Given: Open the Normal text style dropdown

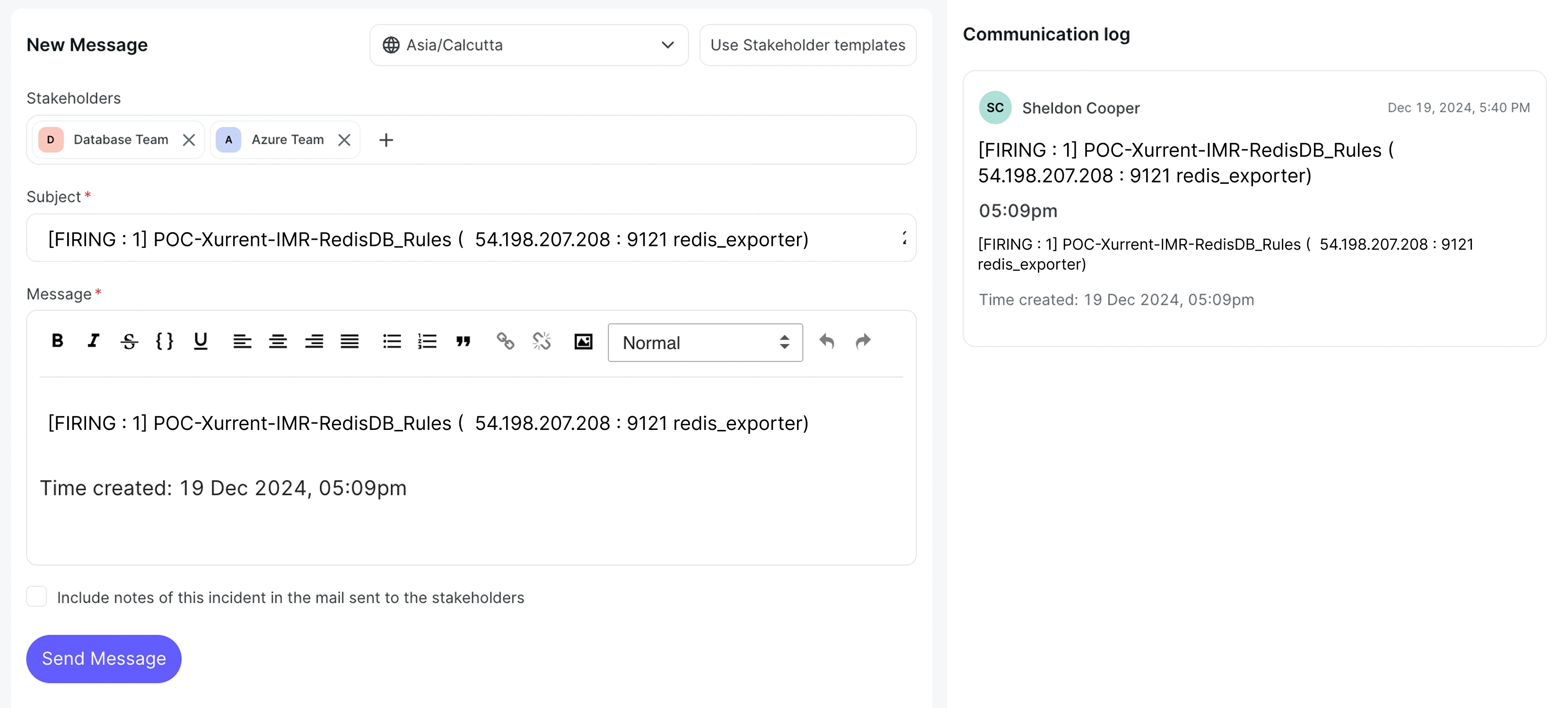Looking at the screenshot, I should (705, 343).
